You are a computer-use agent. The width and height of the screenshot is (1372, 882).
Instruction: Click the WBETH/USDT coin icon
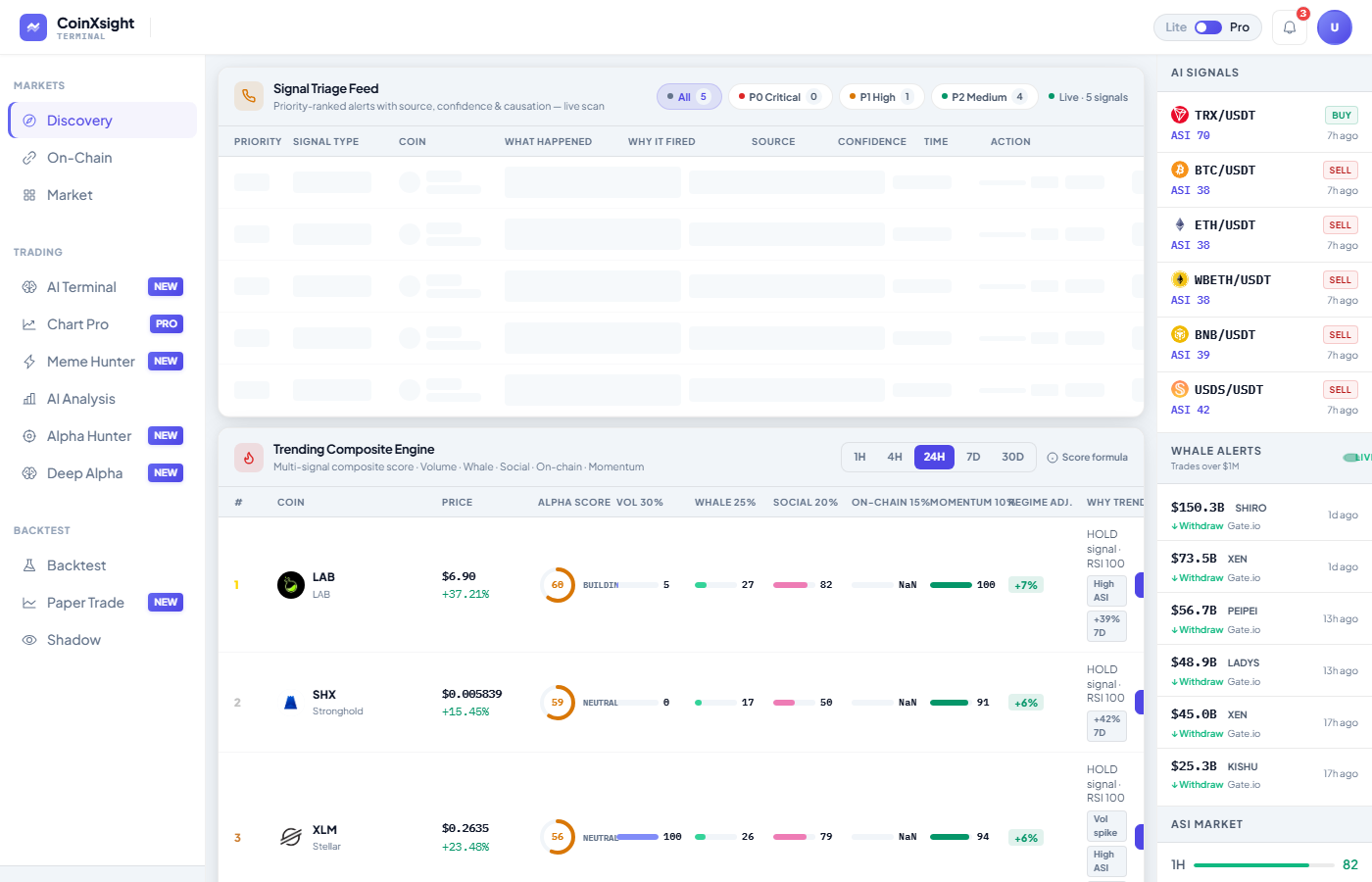point(1180,279)
